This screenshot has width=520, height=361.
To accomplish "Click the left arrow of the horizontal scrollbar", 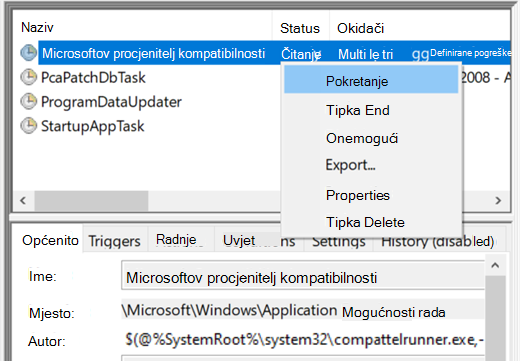I will point(23,201).
